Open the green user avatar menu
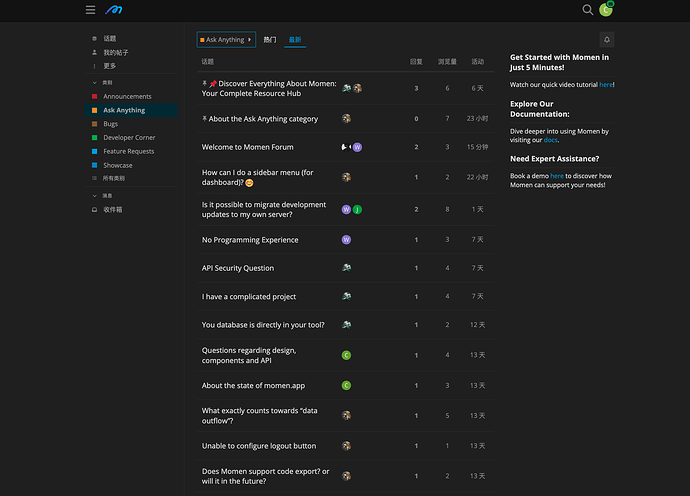 click(x=606, y=10)
